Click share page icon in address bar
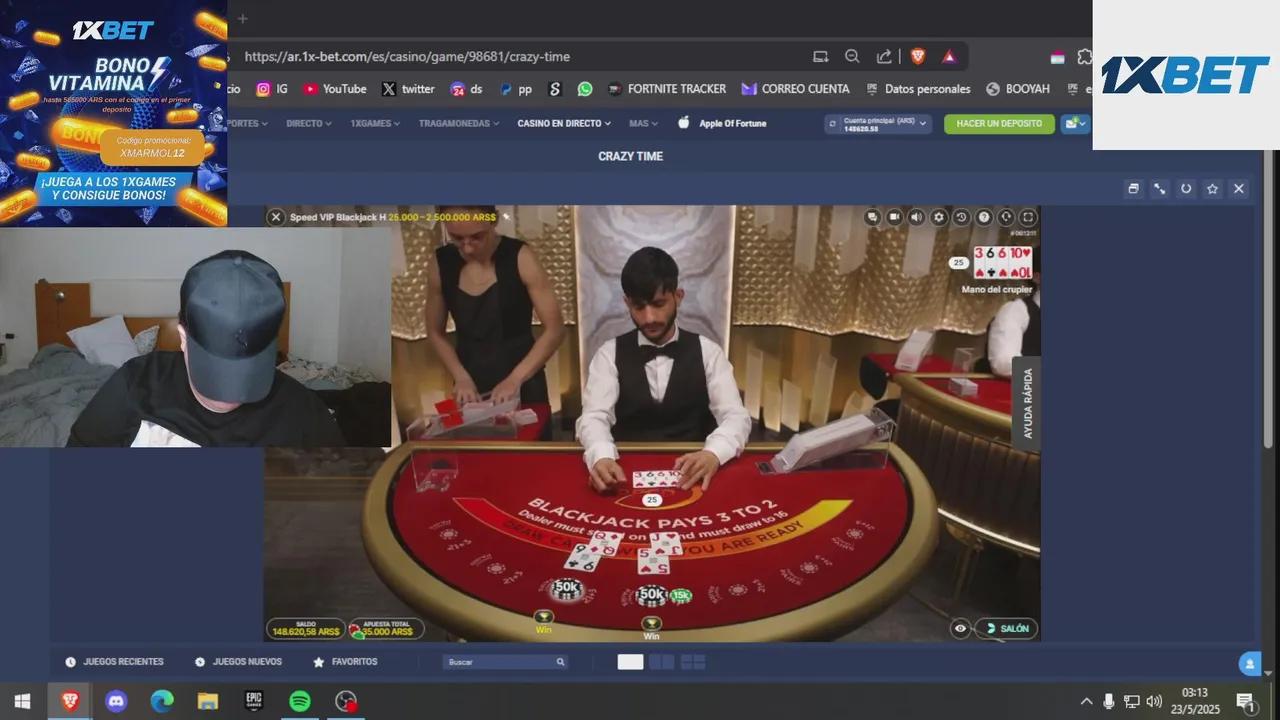The height and width of the screenshot is (720, 1280). pos(884,57)
